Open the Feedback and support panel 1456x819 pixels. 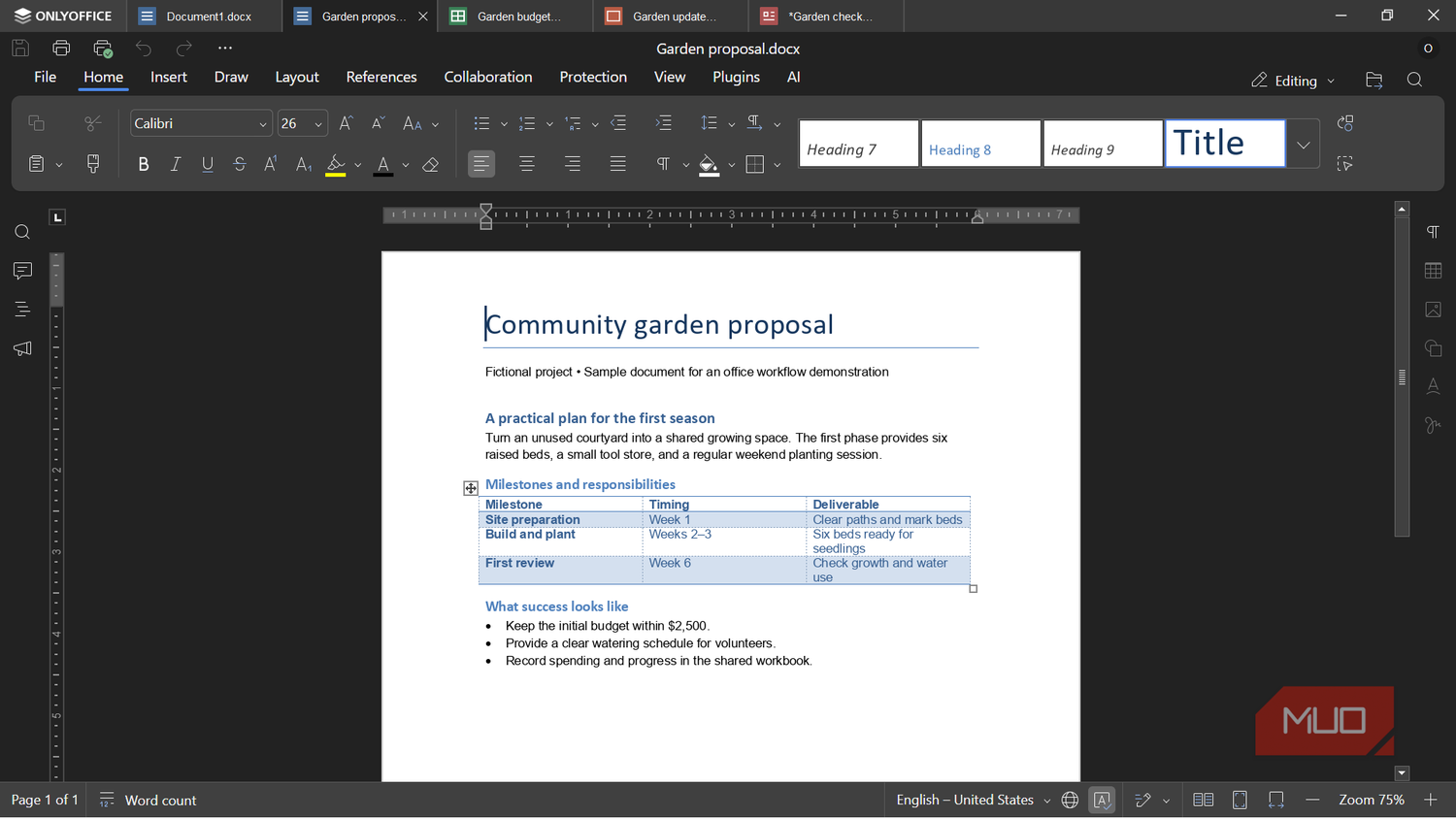22,348
